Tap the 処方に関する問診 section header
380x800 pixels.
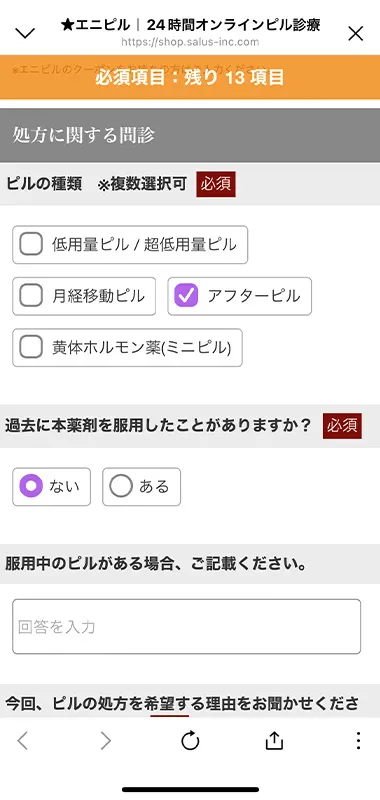tap(190, 135)
